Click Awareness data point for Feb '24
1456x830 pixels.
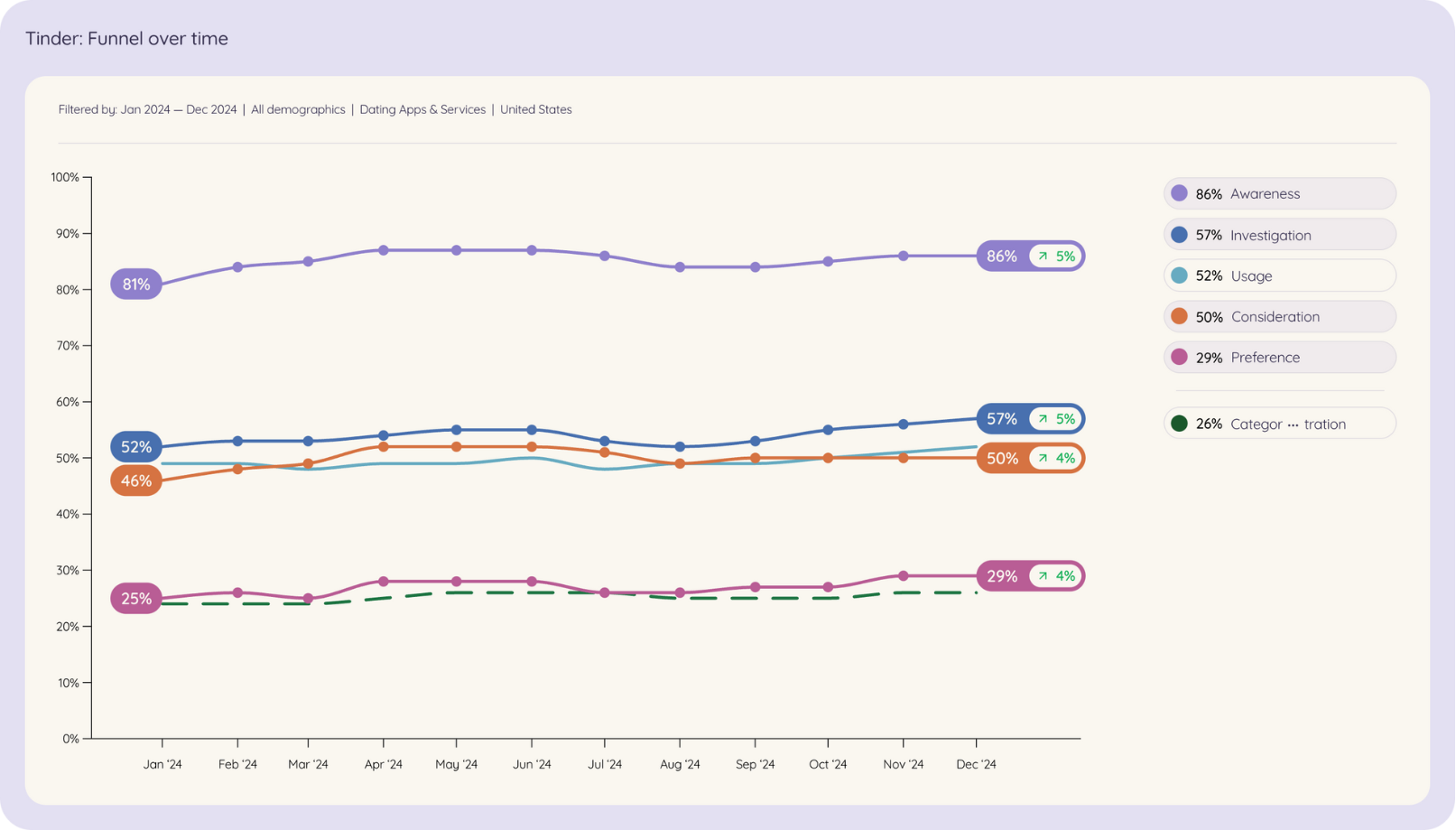click(x=237, y=267)
